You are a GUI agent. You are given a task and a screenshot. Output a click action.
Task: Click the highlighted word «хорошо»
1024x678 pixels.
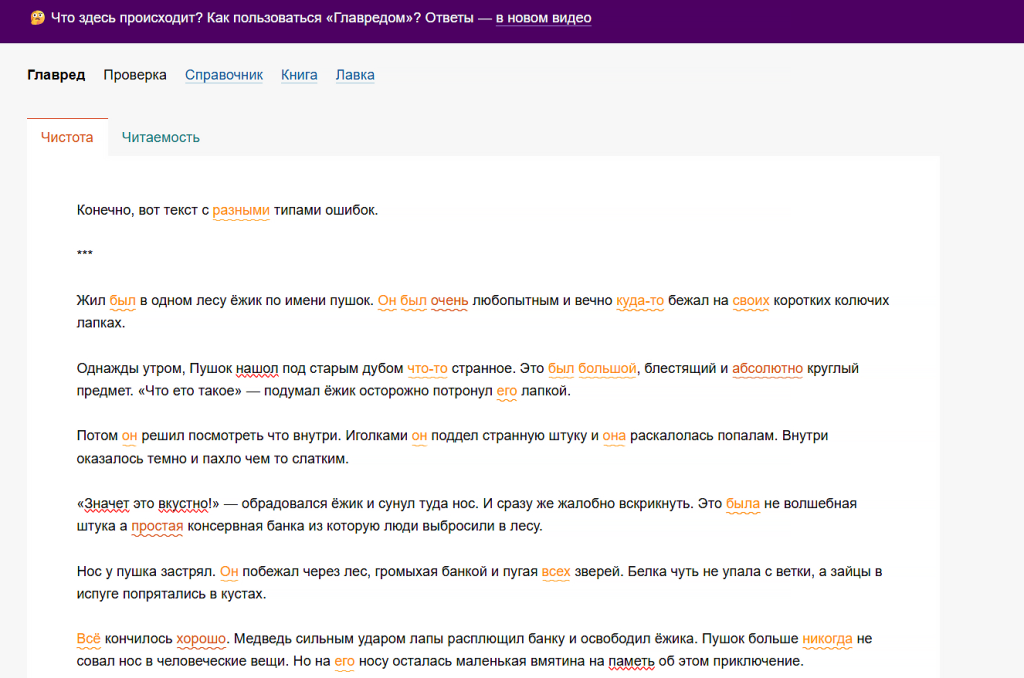point(201,638)
